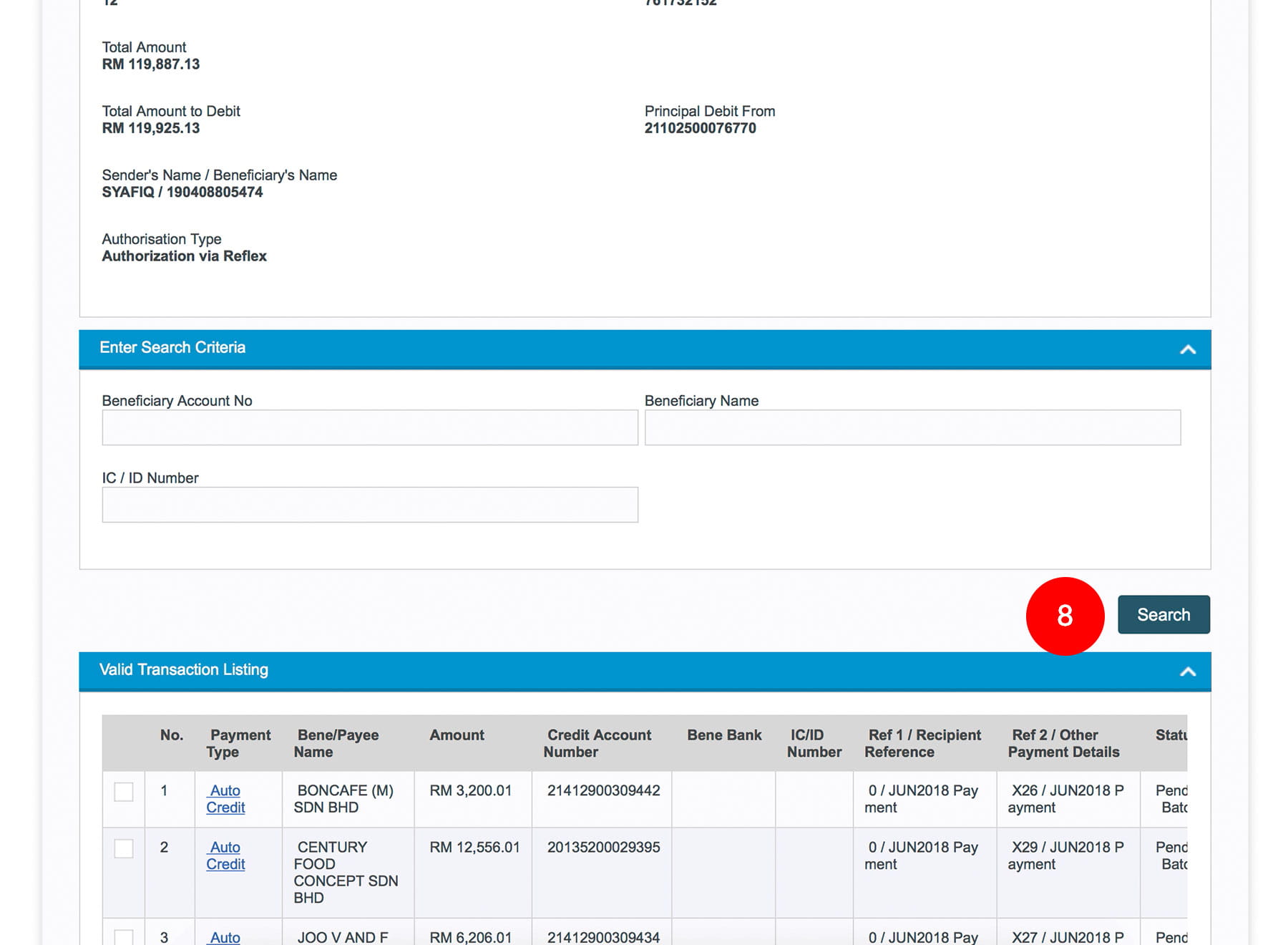Check the box for JOO V AND F row
This screenshot has width=1288, height=945.
[x=124, y=936]
